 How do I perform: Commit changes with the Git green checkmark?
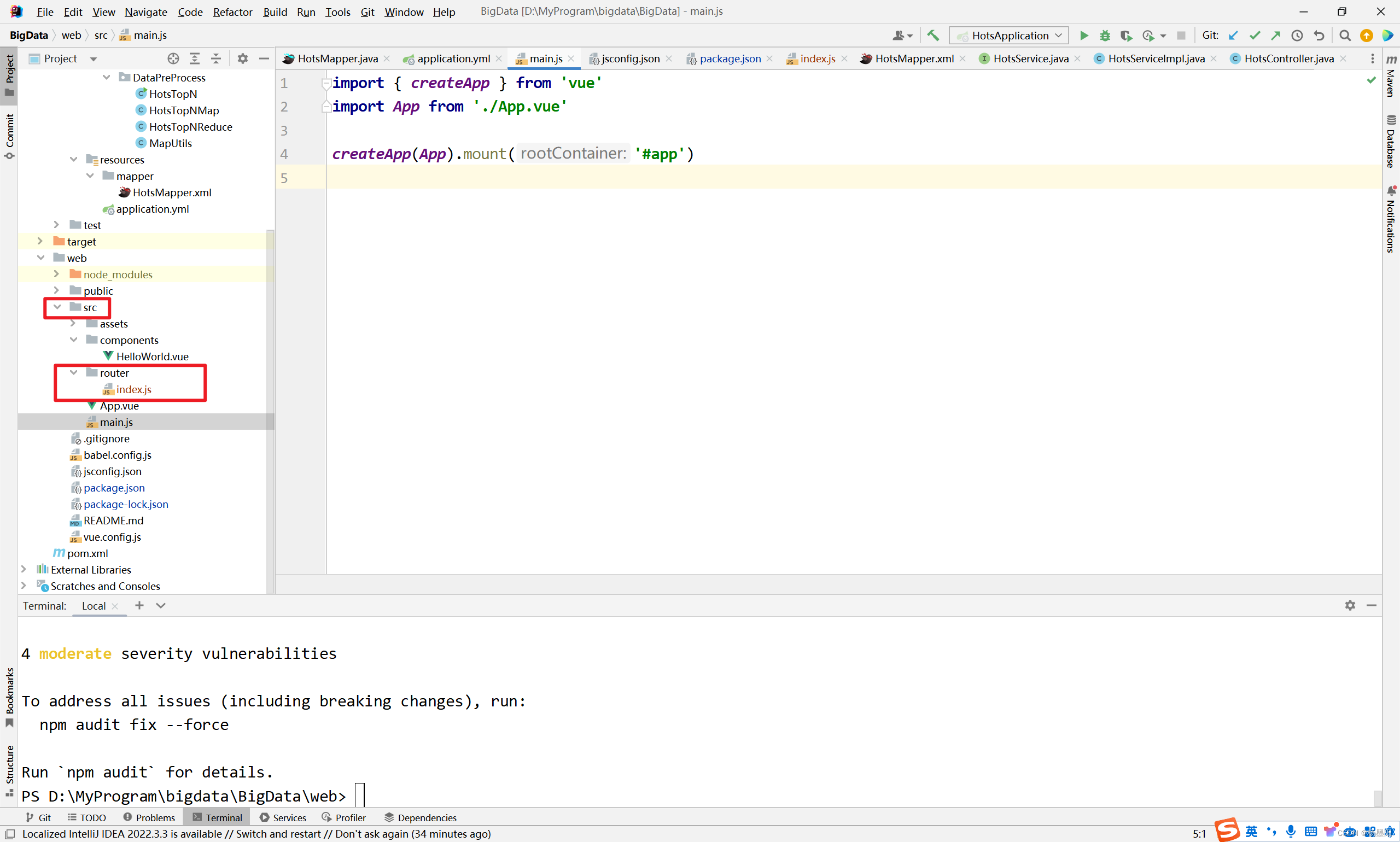click(x=1255, y=35)
